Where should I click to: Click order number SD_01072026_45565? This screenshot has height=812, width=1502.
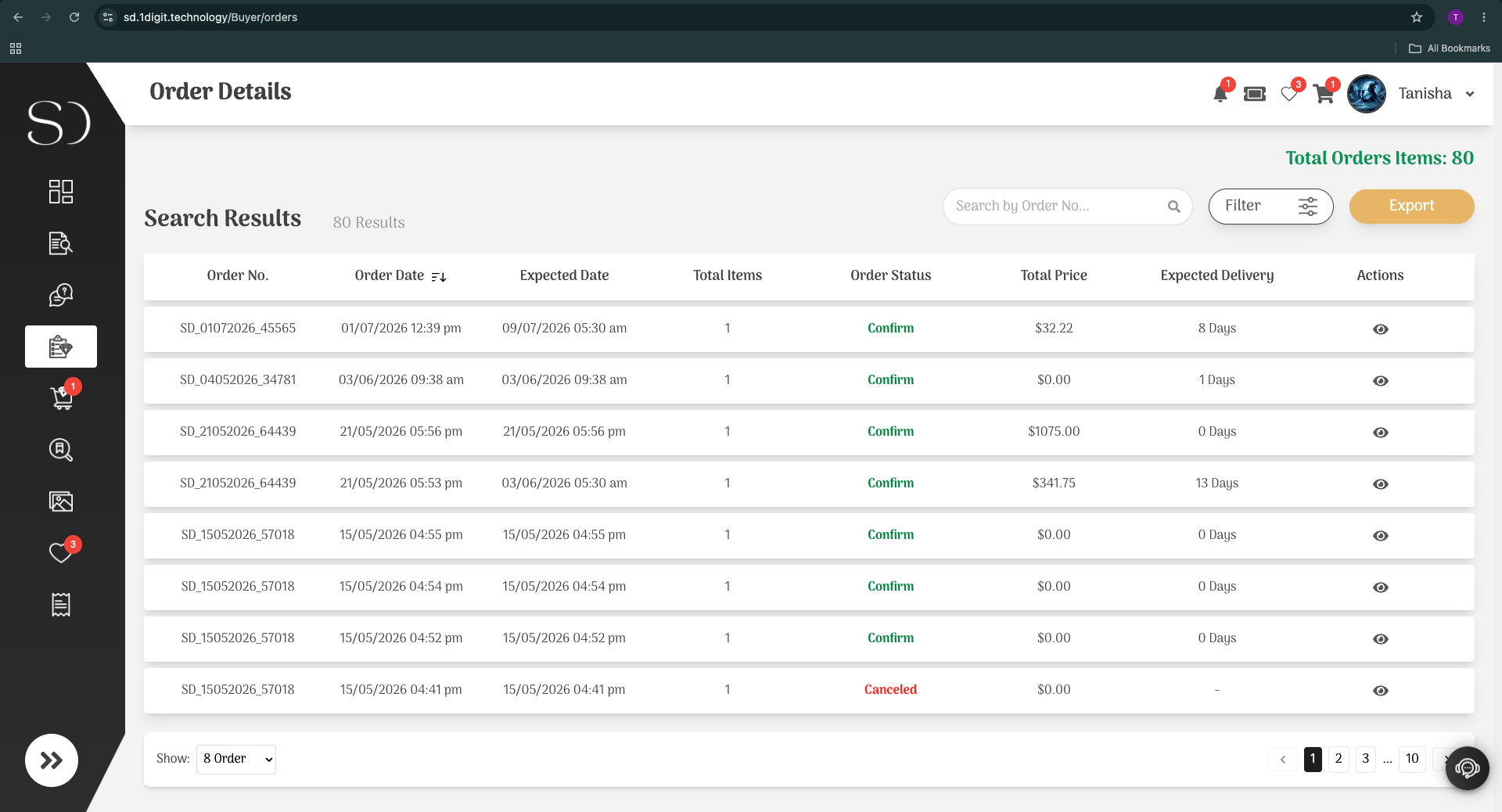(x=238, y=329)
